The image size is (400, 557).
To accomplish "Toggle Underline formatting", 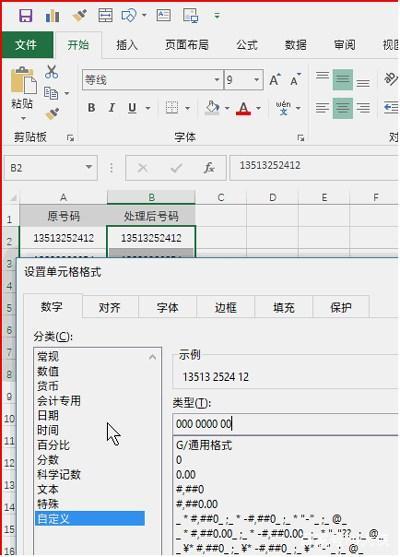I will 132,108.
